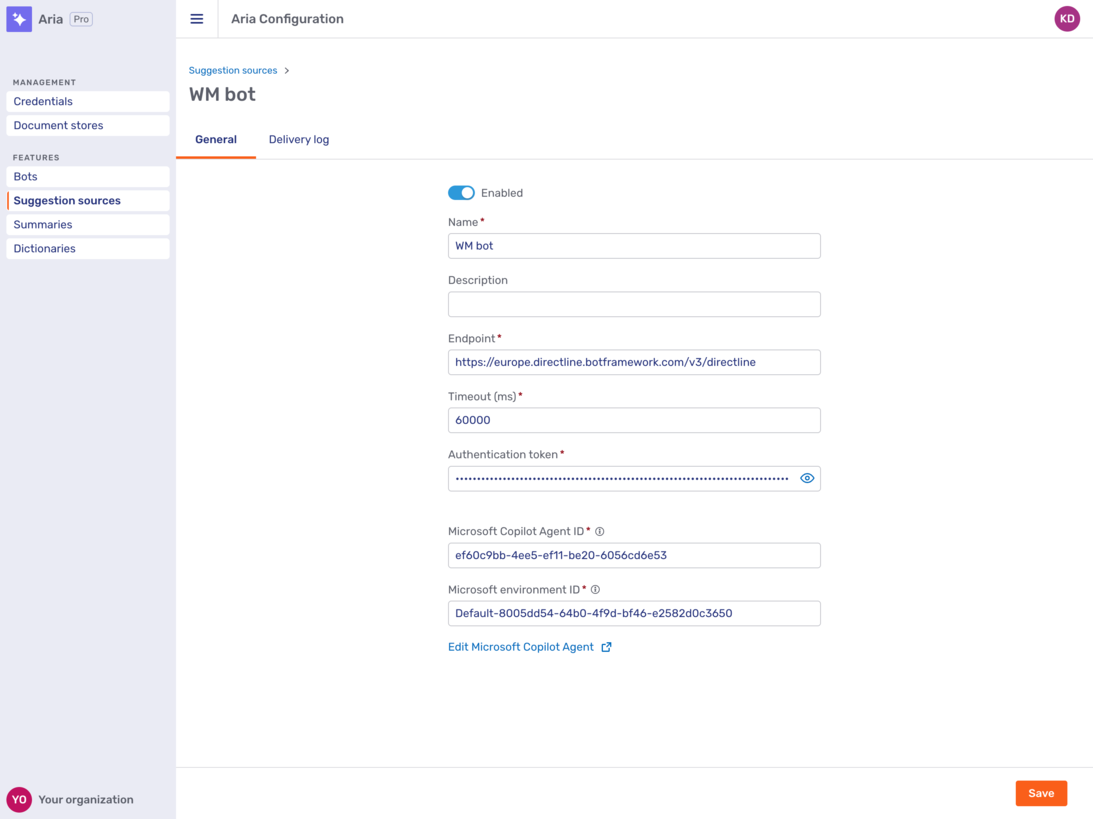This screenshot has height=819, width=1093.
Task: Click the info icon beside Microsoft environment ID
Action: pyautogui.click(x=595, y=589)
